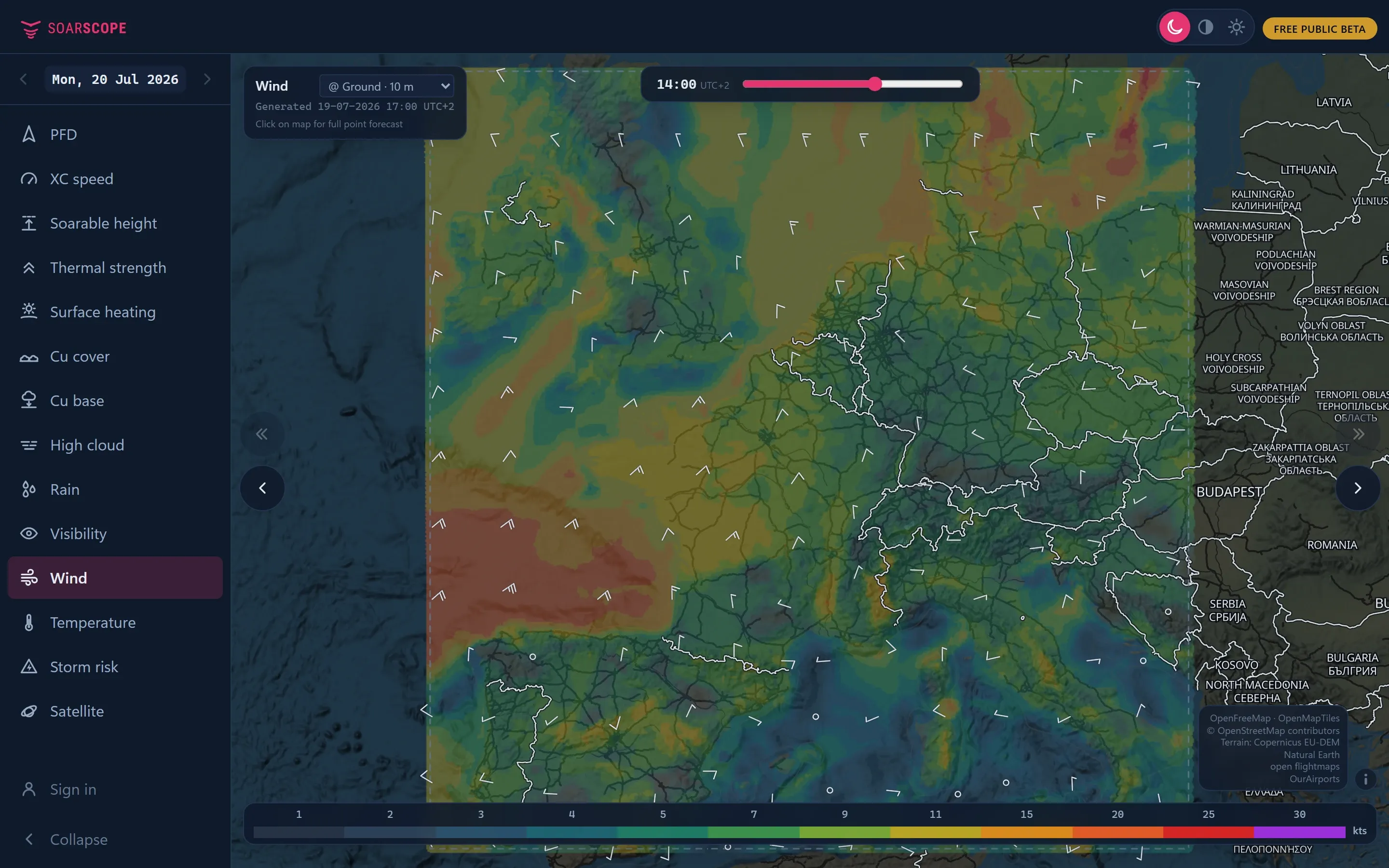Switch to XC speed layer
Screen dimensions: 1389x868
115,178
